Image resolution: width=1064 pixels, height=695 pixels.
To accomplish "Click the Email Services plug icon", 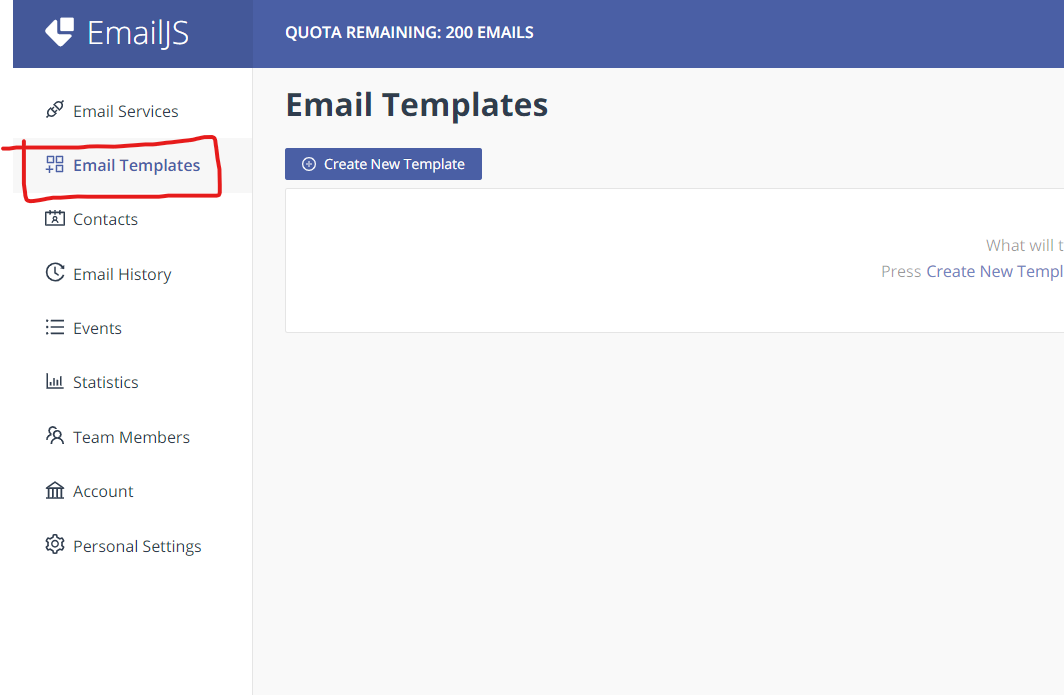I will pos(55,109).
